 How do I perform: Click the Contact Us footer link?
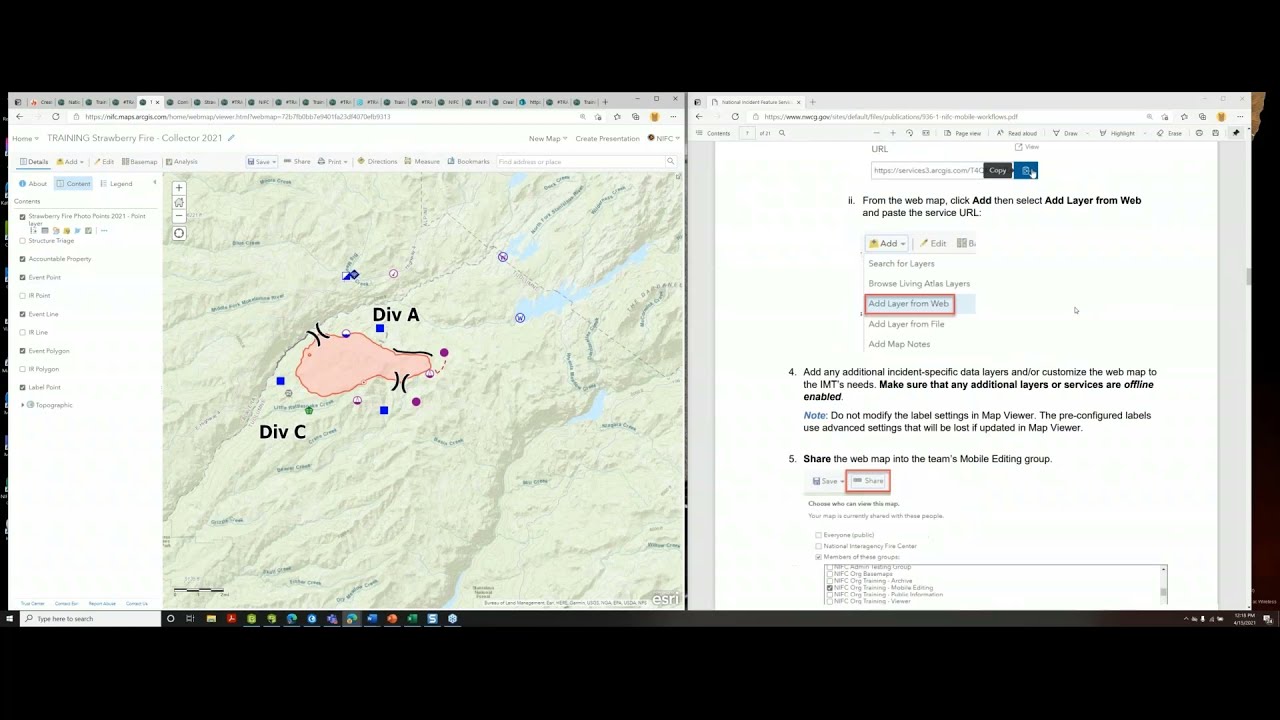click(137, 603)
